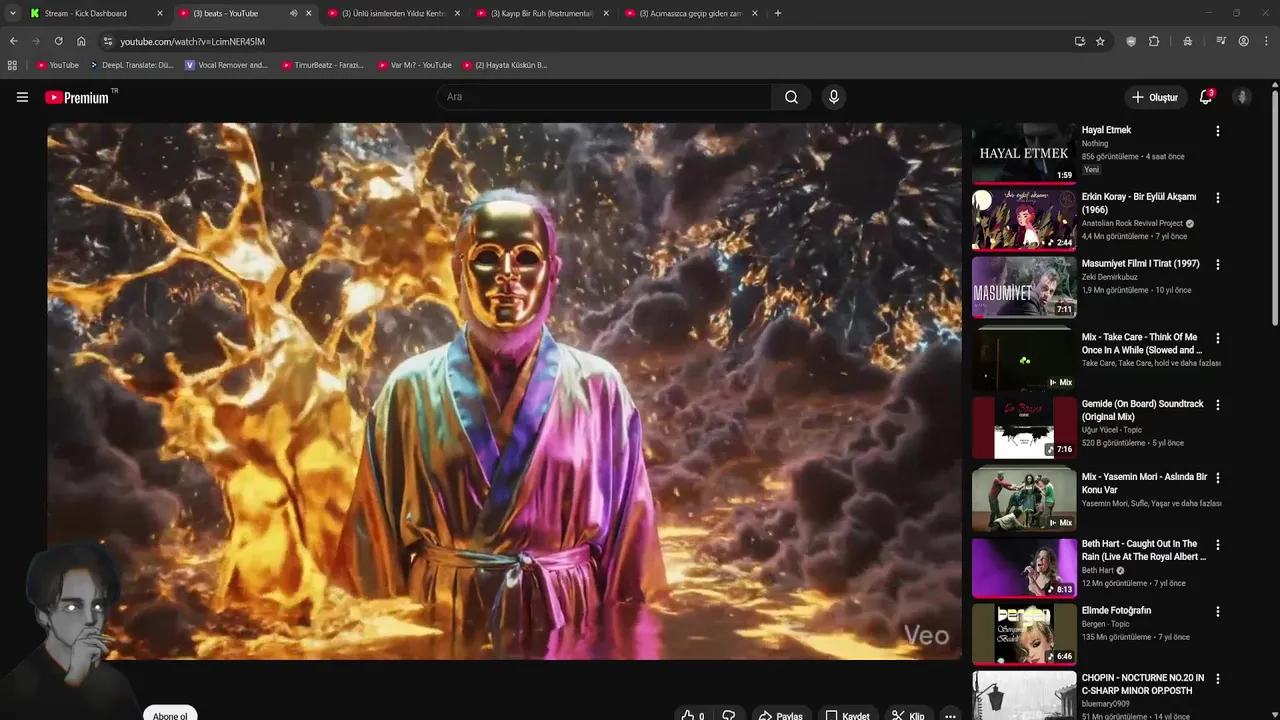Share the video using Paylaş
Image resolution: width=1280 pixels, height=720 pixels.
click(x=780, y=716)
